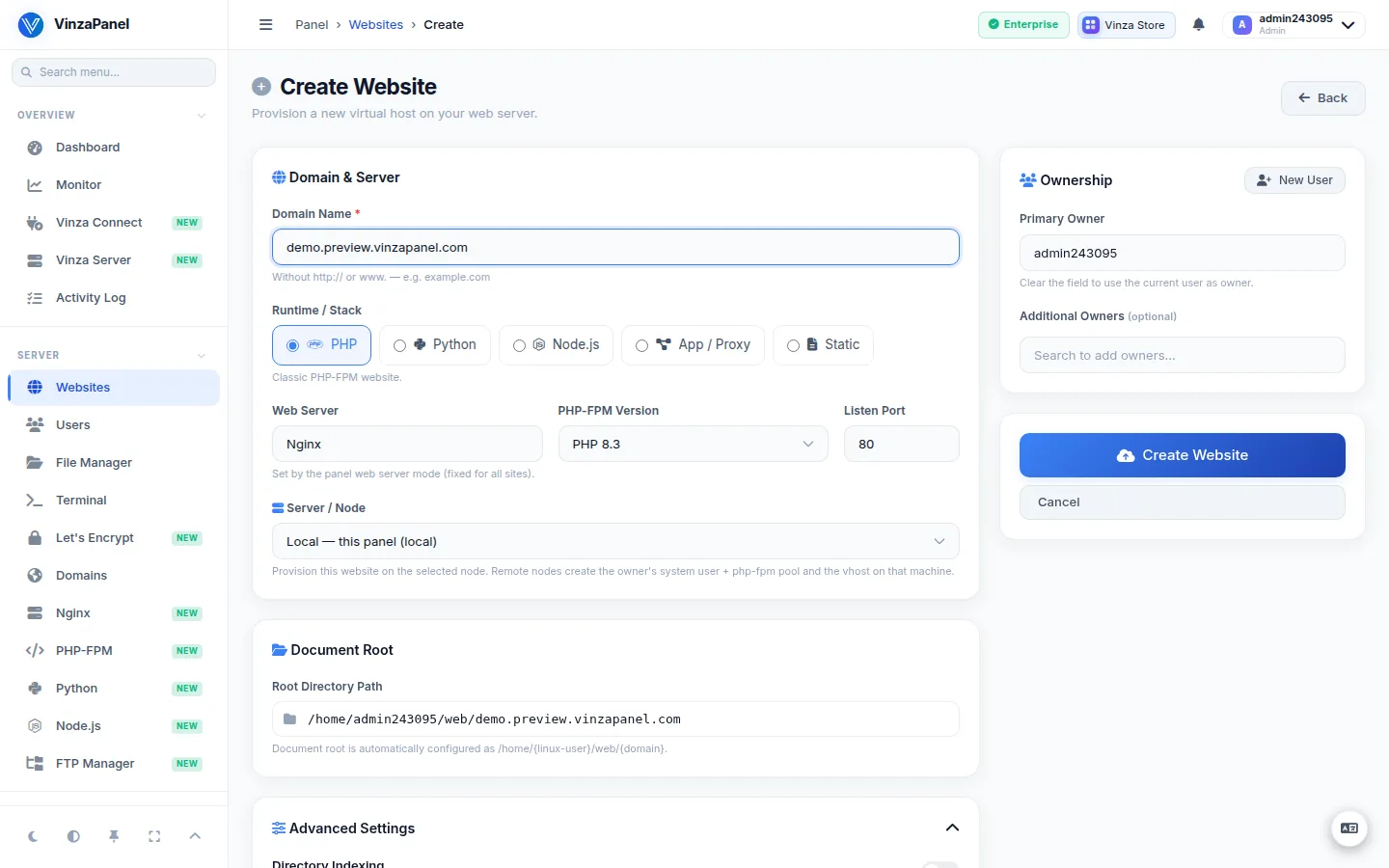Click the Node.js hexagon icon in sidebar
Viewport: 1389px width, 868px height.
(35, 725)
